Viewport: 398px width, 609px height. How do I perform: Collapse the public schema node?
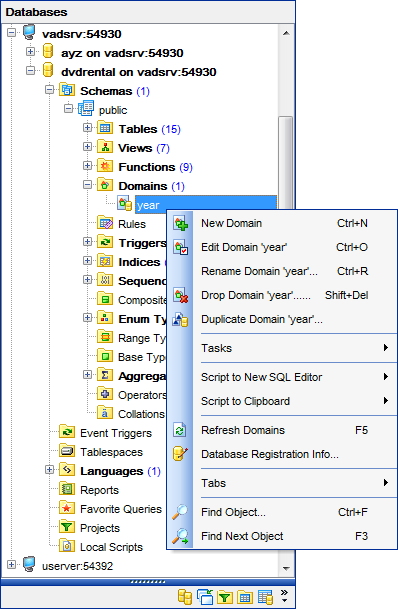point(68,108)
